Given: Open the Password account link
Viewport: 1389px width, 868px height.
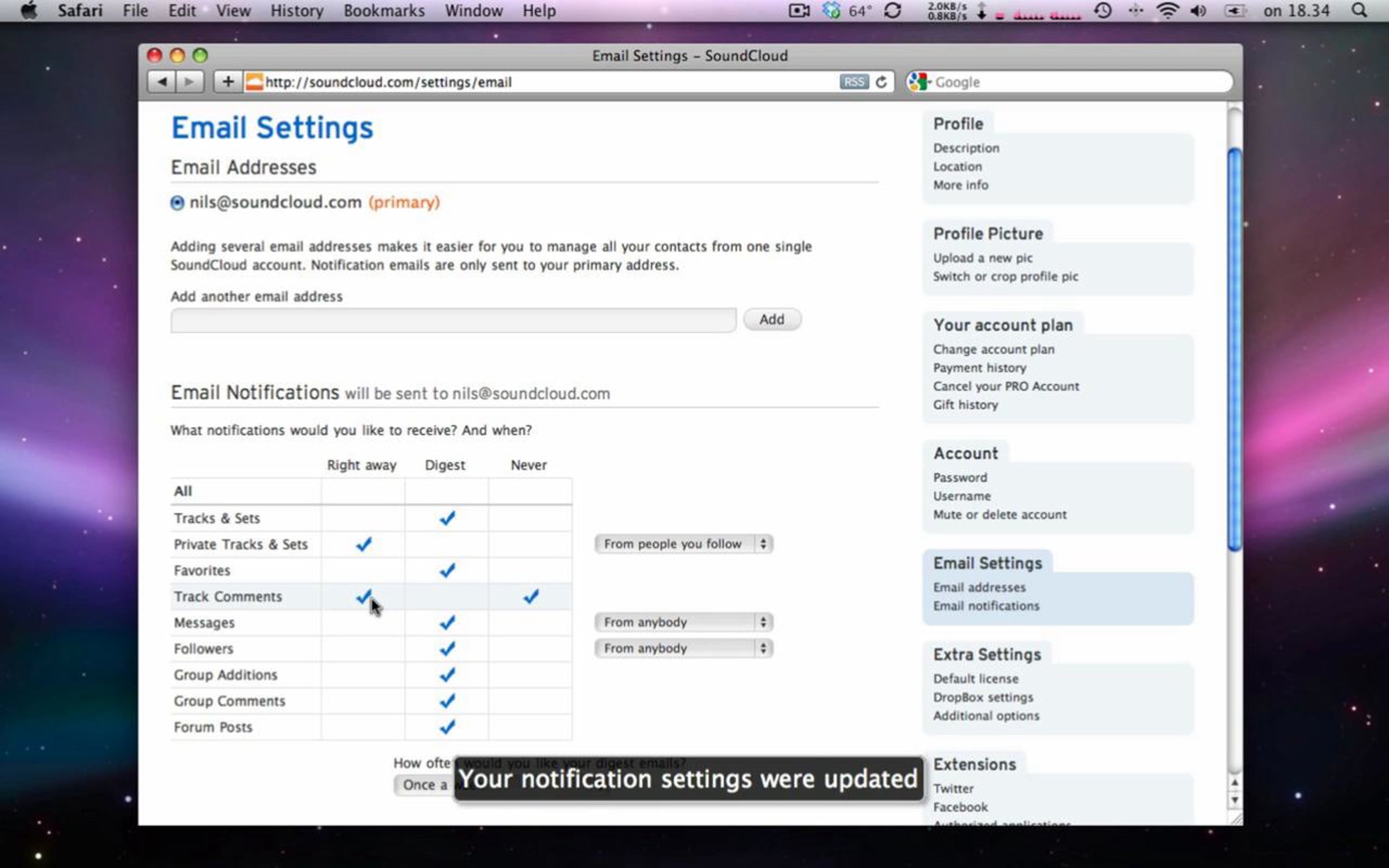Looking at the screenshot, I should 960,478.
